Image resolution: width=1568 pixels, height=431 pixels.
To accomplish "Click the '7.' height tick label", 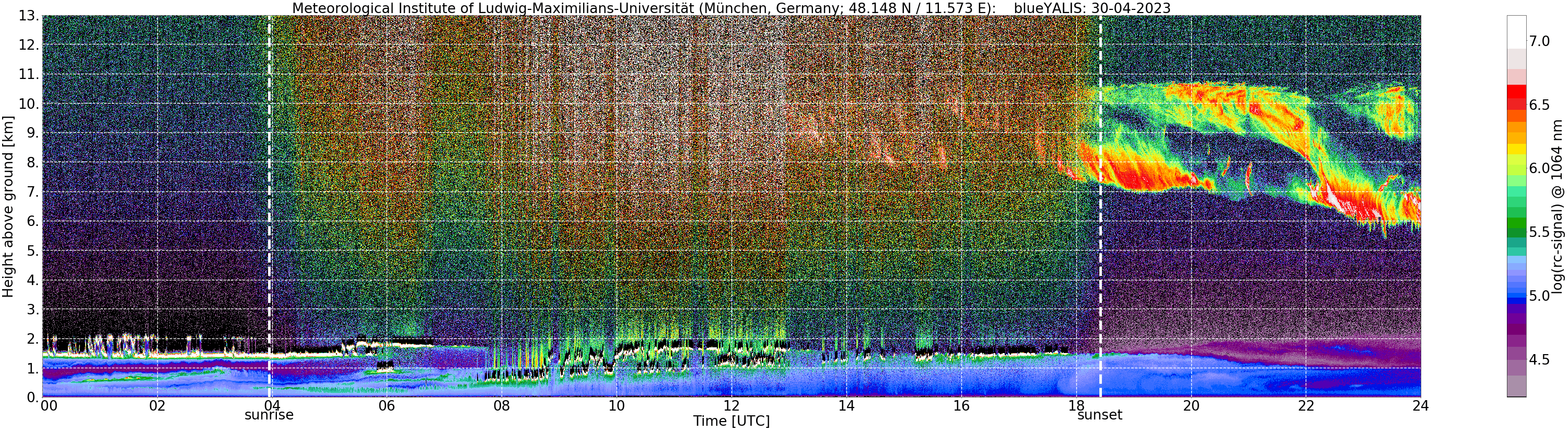I will pos(32,191).
